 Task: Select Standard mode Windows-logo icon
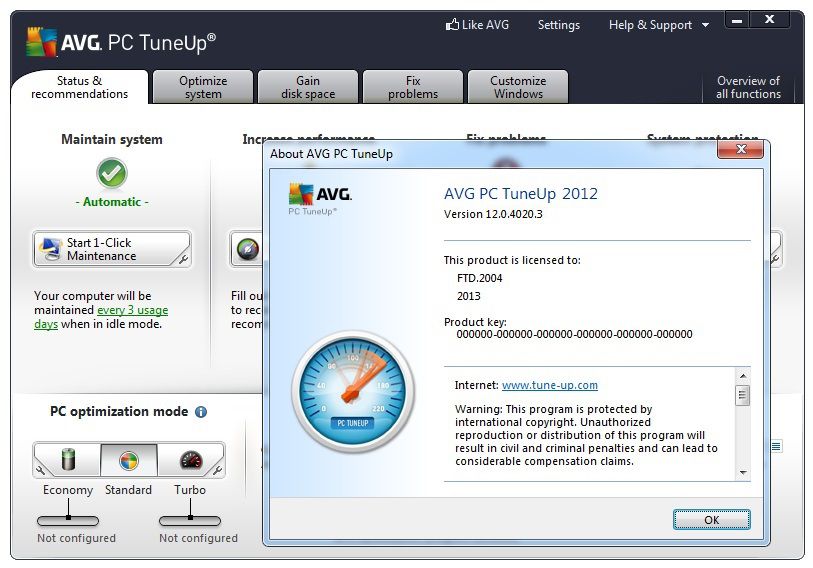point(129,460)
